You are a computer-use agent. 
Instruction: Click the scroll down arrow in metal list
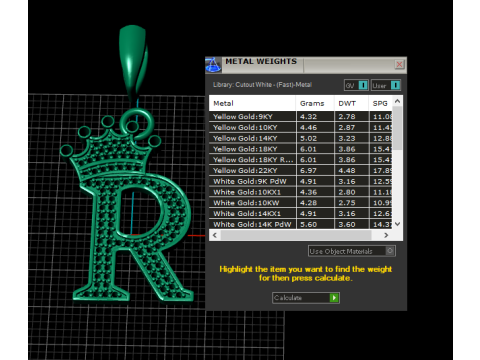(397, 224)
